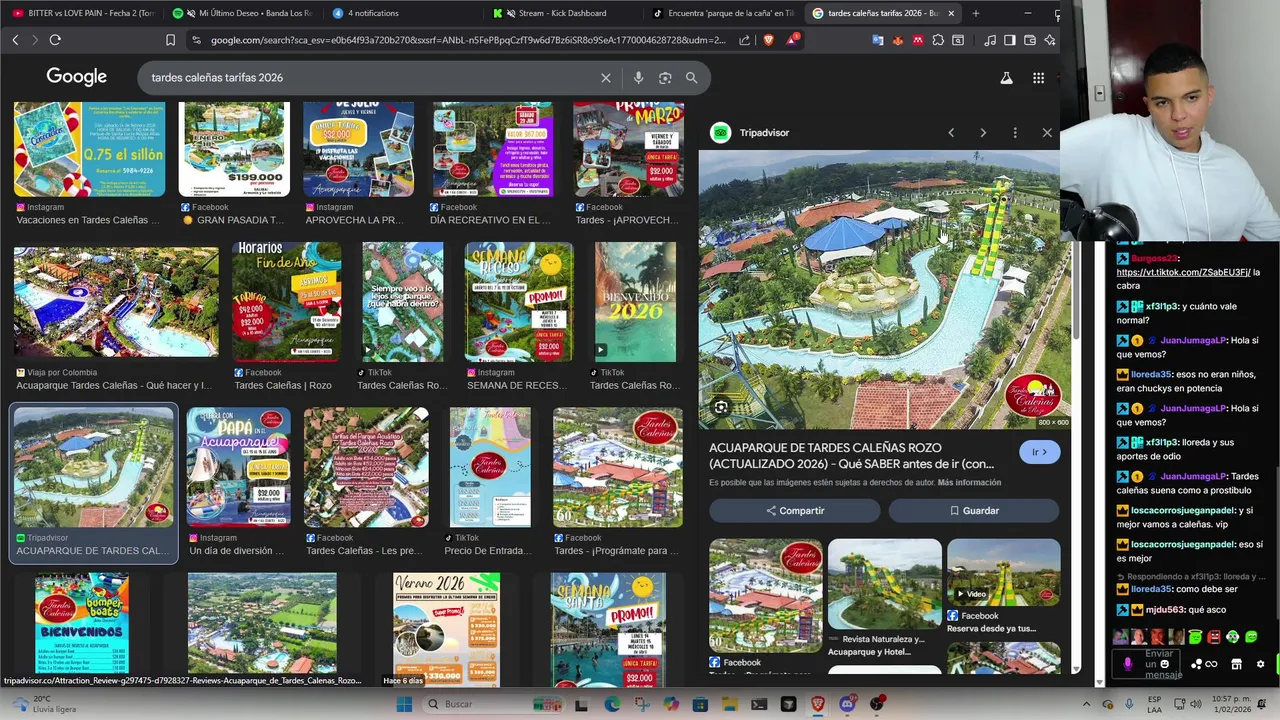1280x720 pixels.
Task: Select the red angry emote in chat
Action: pyautogui.click(x=1214, y=637)
